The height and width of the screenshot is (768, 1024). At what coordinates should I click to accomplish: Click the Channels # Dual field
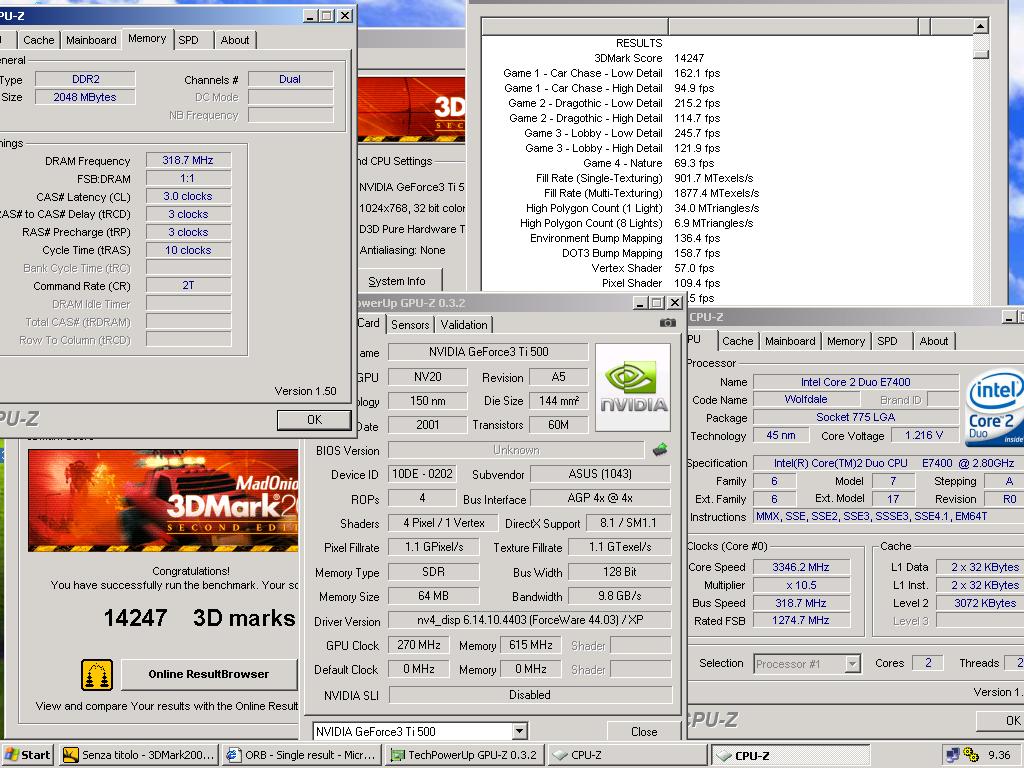[x=291, y=79]
